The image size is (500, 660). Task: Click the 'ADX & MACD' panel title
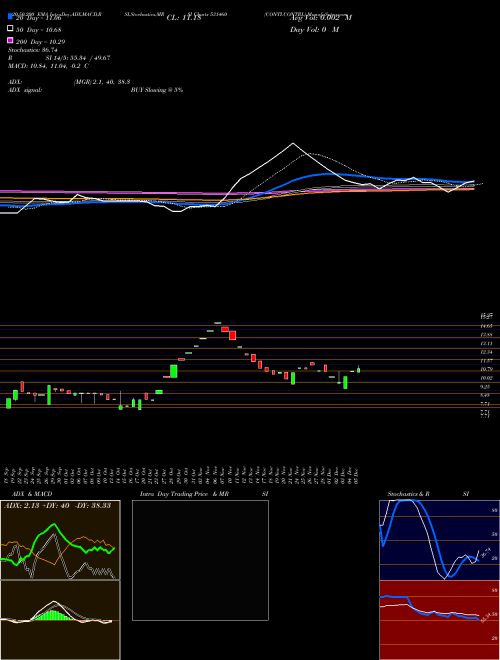tap(32, 494)
